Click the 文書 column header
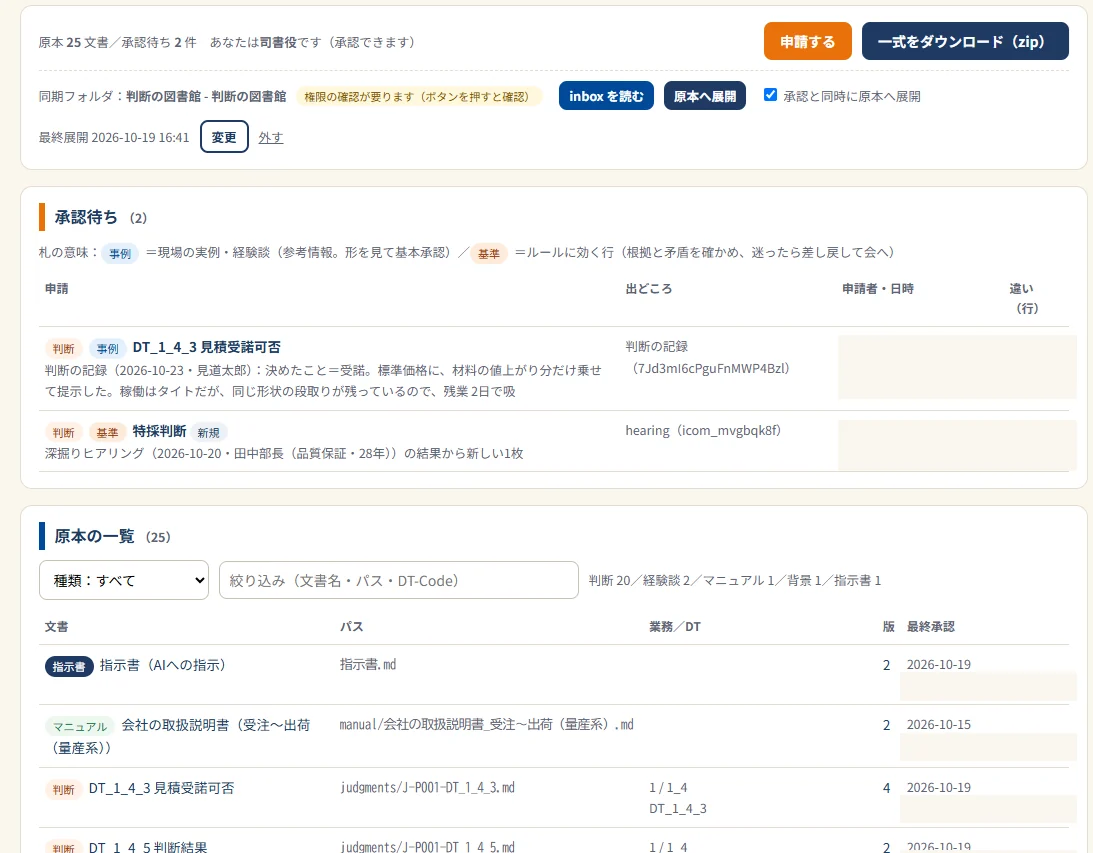Screen dimensions: 1093x853 pos(56,627)
